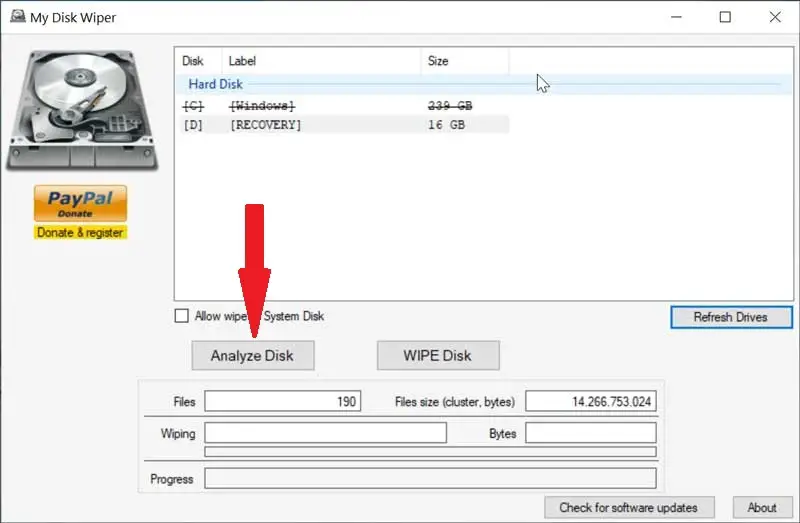Select the 239 GB size cell
Screen dimensions: 800x523
pos(449,106)
